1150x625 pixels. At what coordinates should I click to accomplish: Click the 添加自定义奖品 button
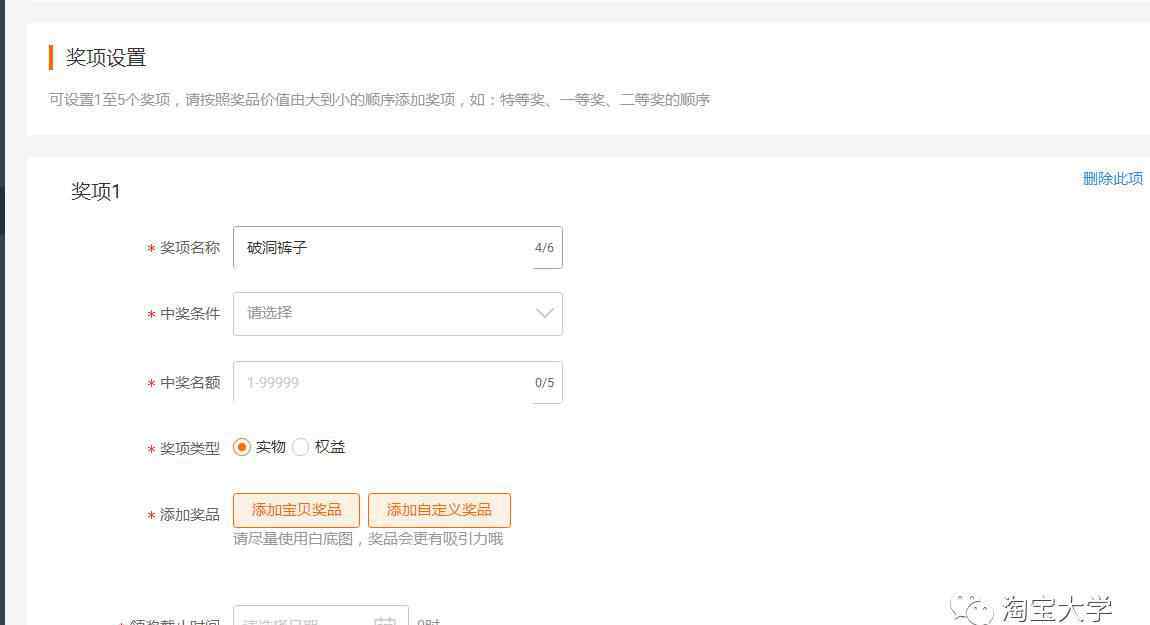click(439, 510)
